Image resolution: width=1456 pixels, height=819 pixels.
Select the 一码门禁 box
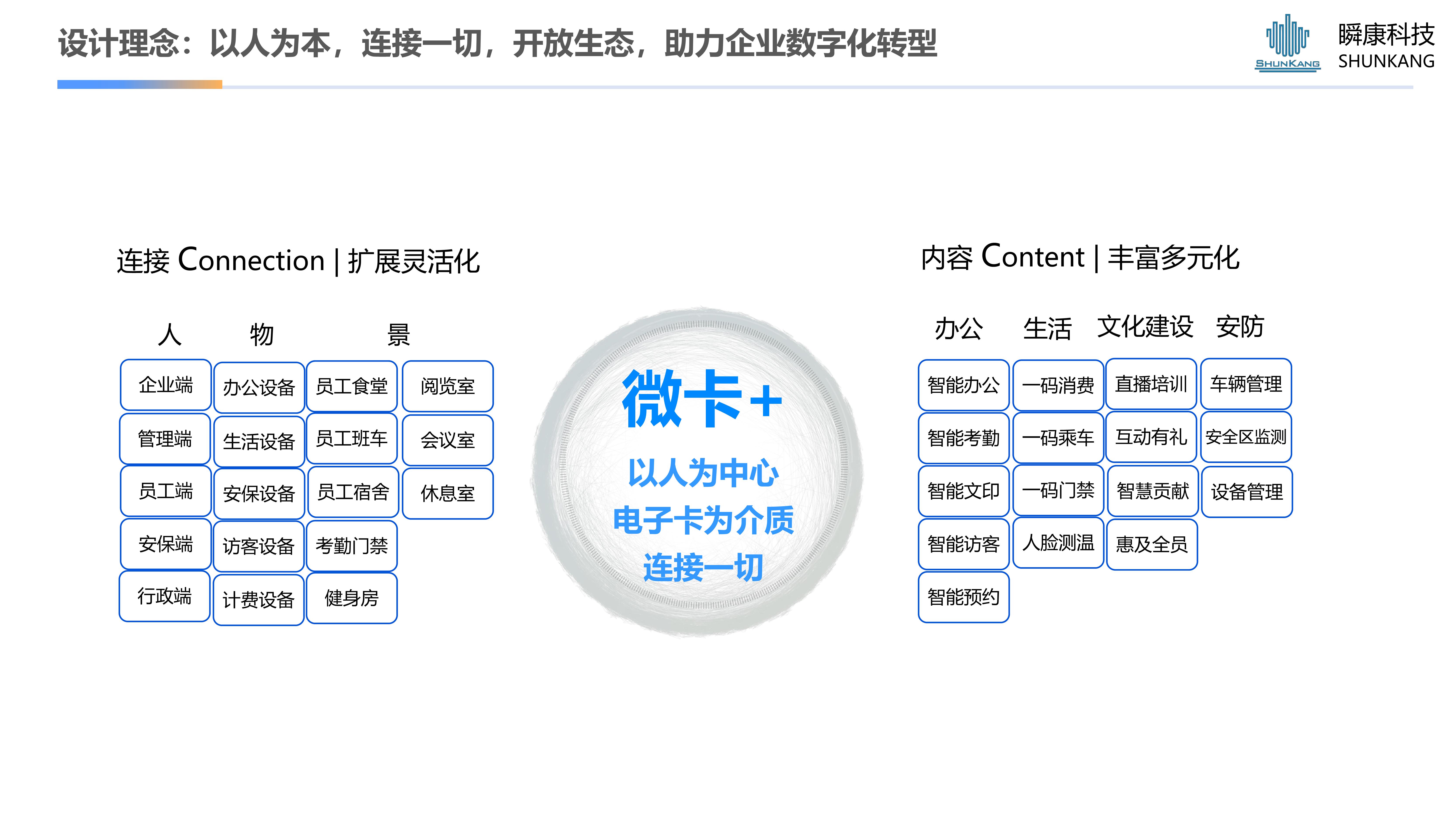click(1058, 491)
